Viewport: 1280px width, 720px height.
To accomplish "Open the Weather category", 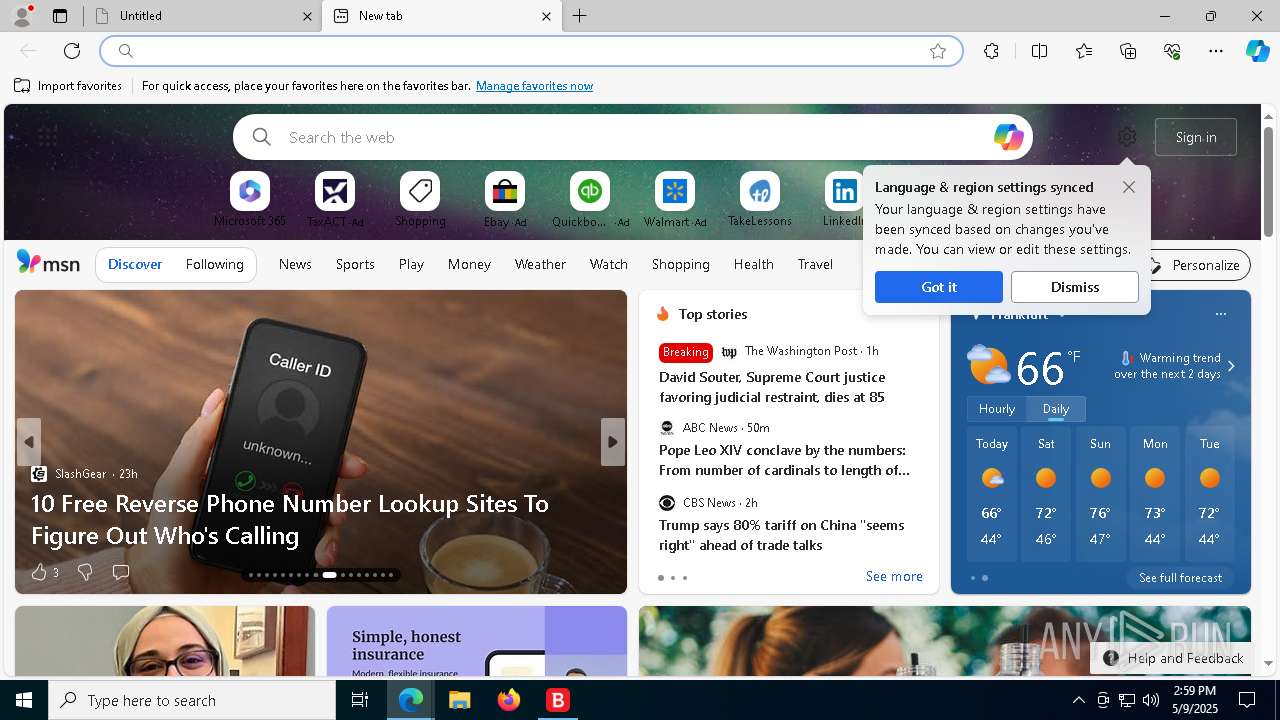I will pos(540,264).
